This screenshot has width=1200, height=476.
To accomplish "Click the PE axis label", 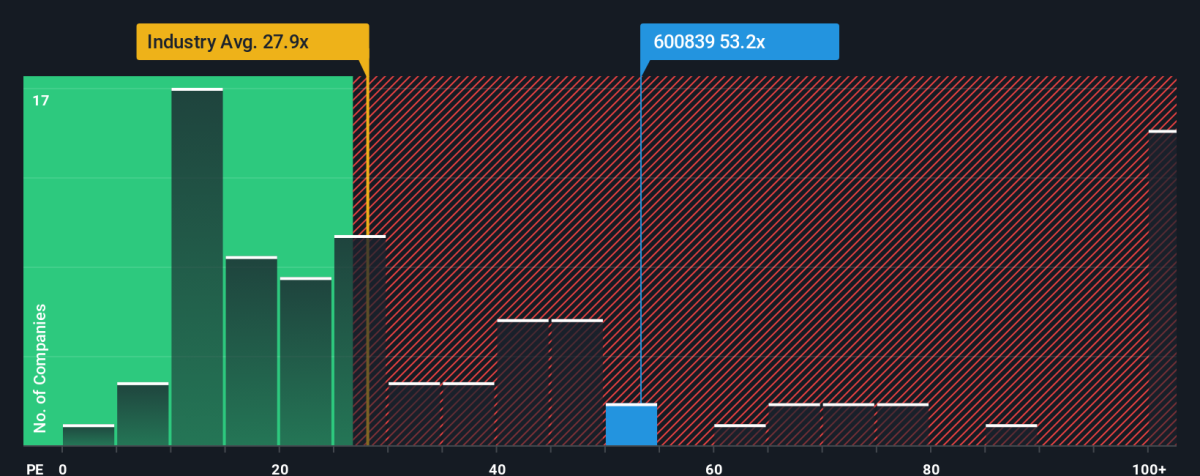I will [x=36, y=468].
